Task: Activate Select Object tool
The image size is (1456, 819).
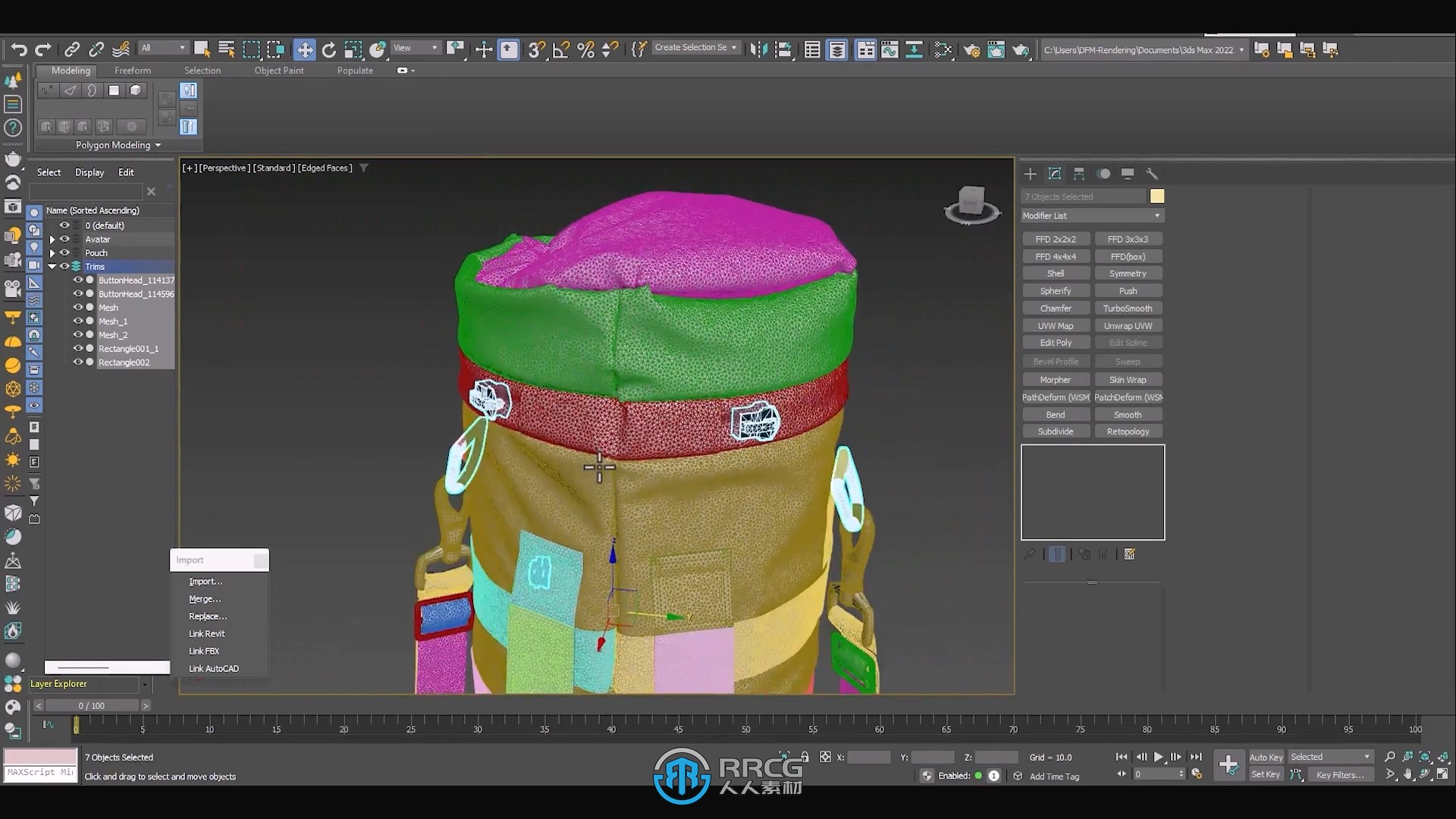Action: (x=202, y=50)
